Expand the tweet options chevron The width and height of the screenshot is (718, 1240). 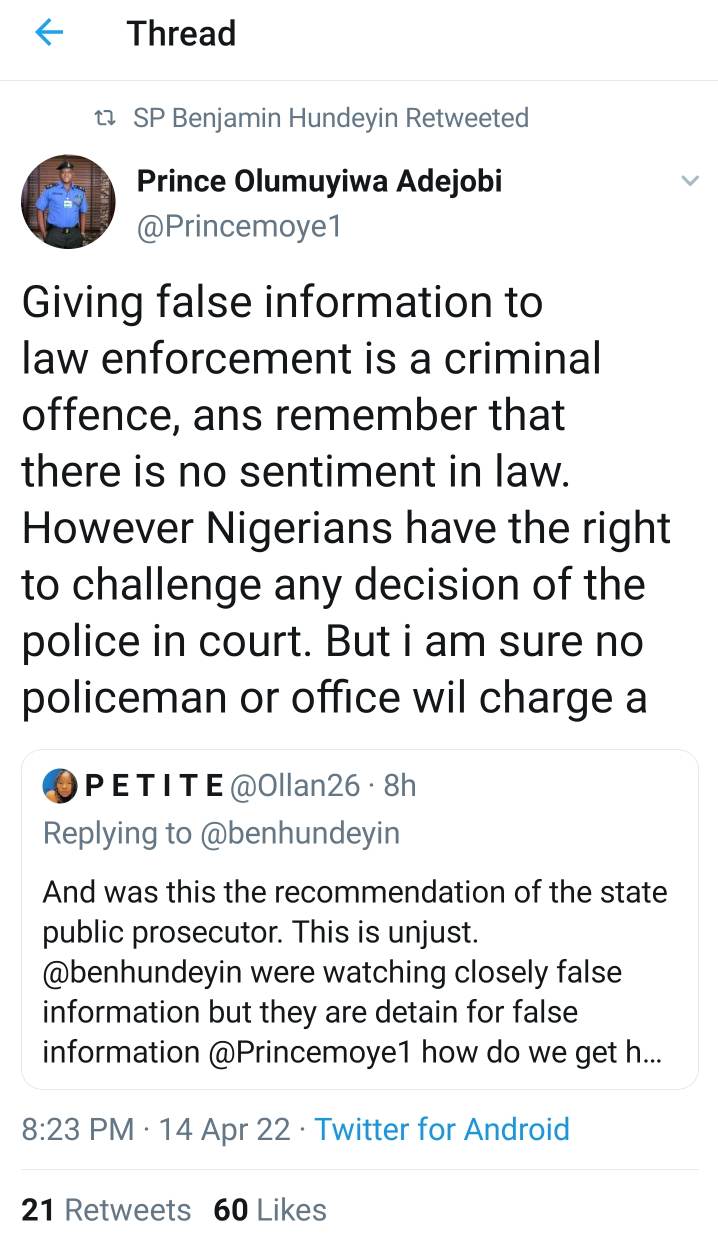(x=689, y=181)
